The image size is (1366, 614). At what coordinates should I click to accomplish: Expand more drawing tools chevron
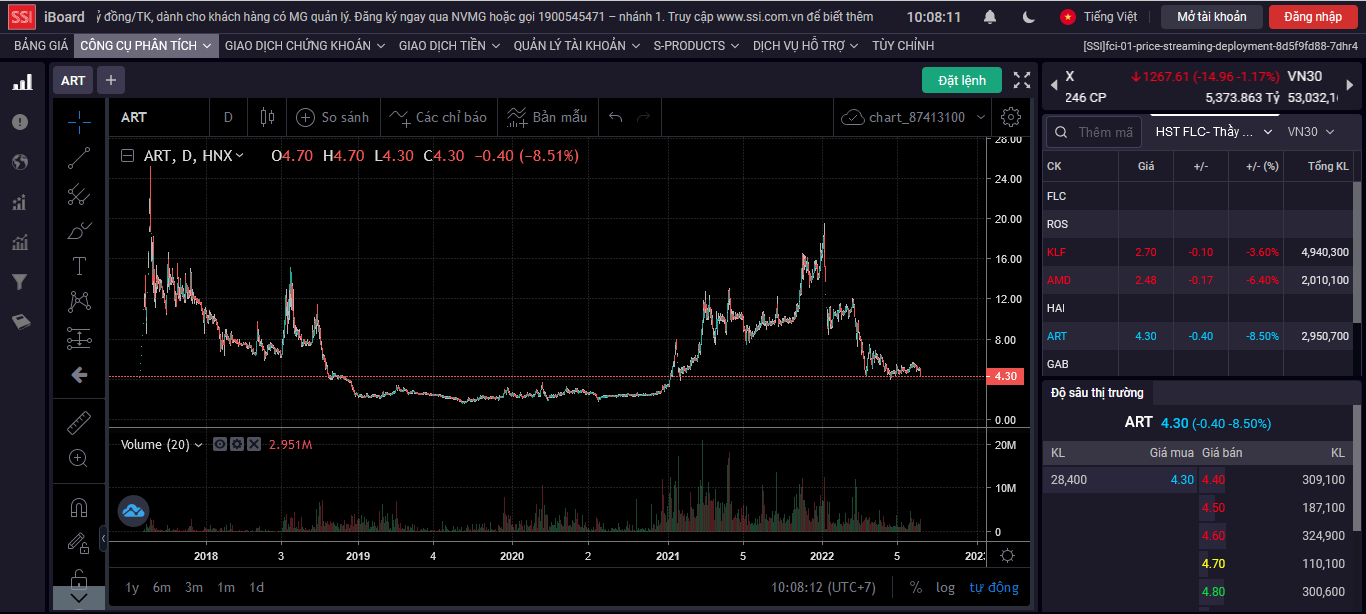click(79, 598)
